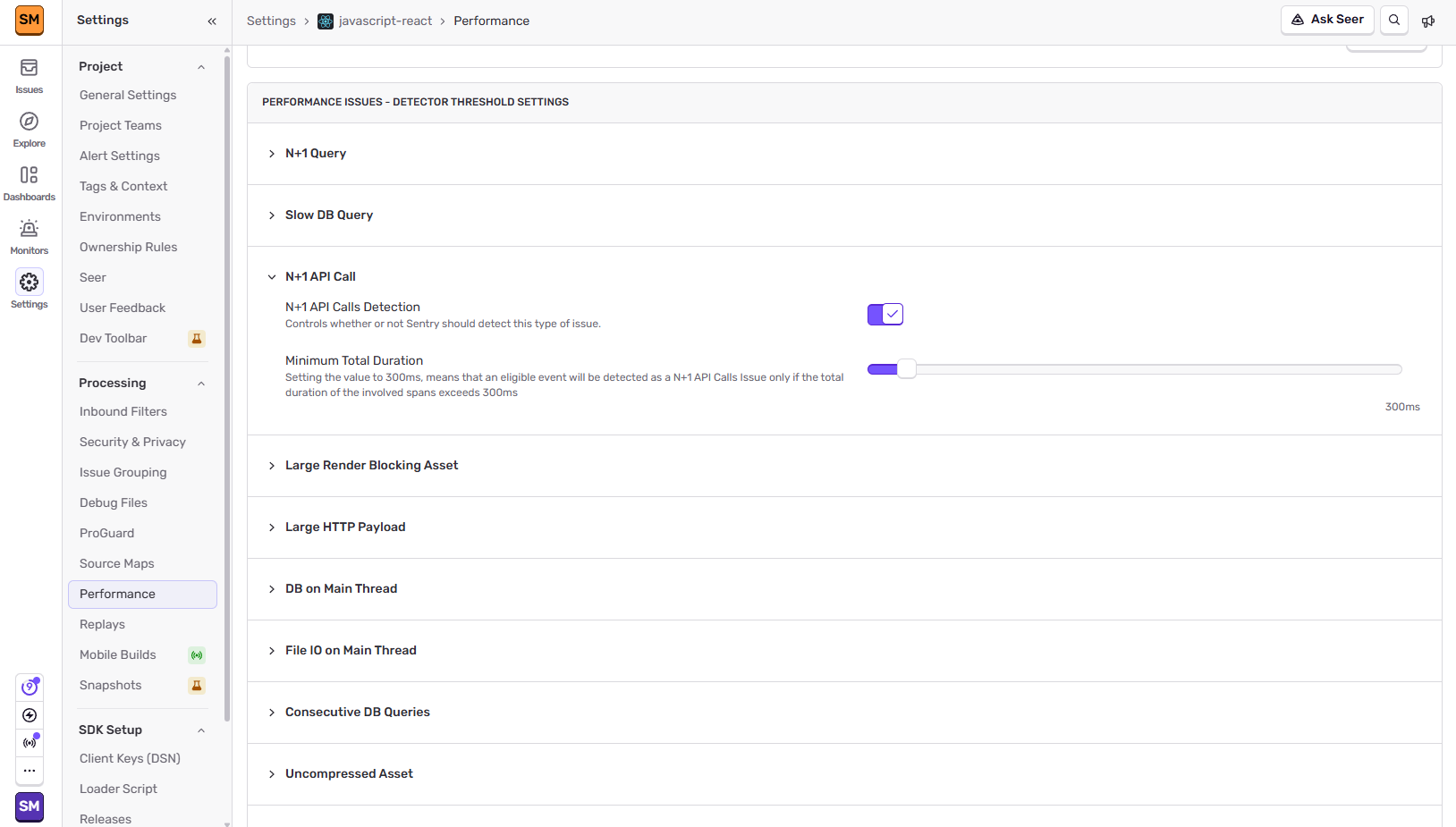Open the three-dots more menu in sidebar

pos(30,771)
